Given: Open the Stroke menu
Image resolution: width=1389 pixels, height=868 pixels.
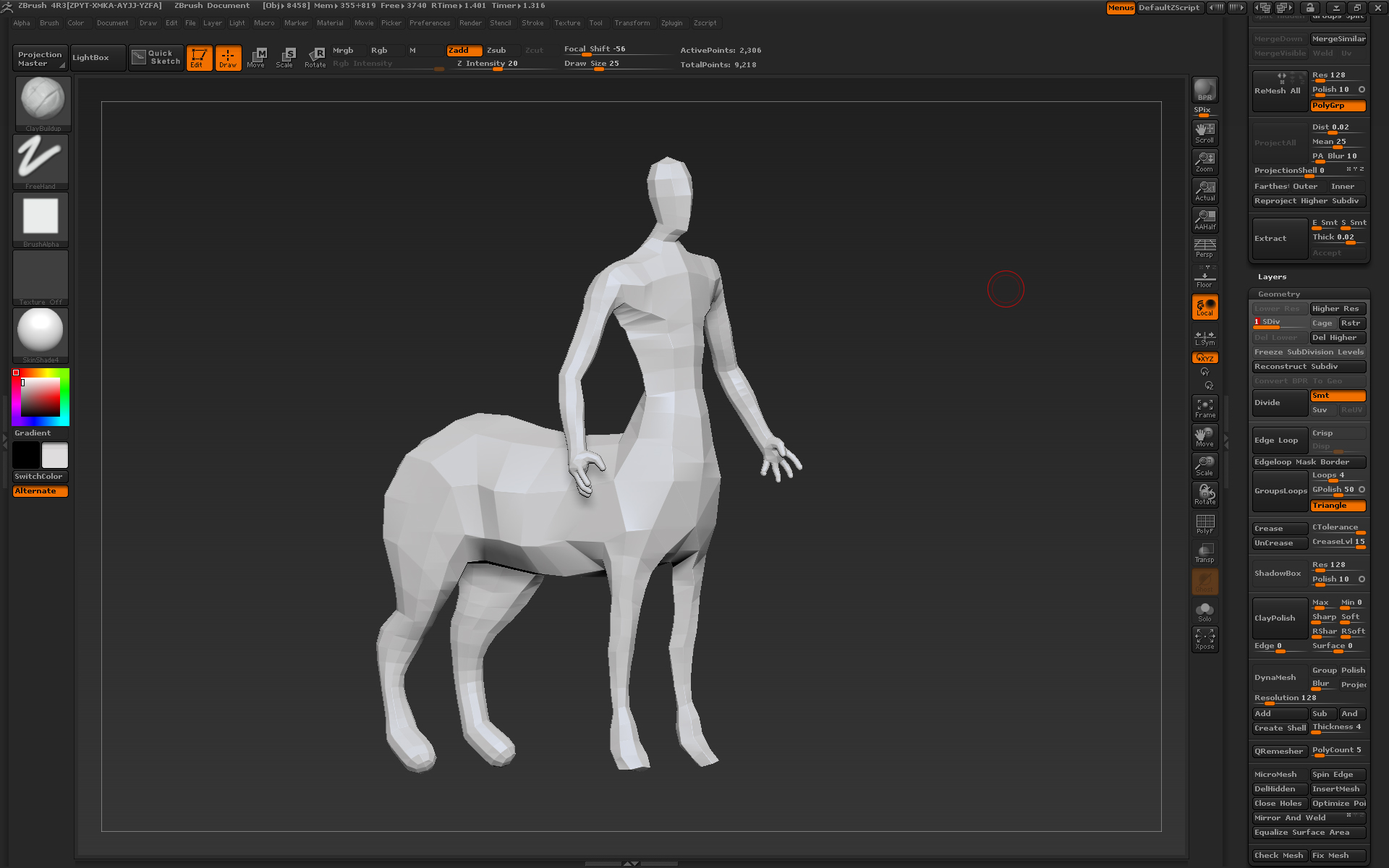Looking at the screenshot, I should (532, 23).
